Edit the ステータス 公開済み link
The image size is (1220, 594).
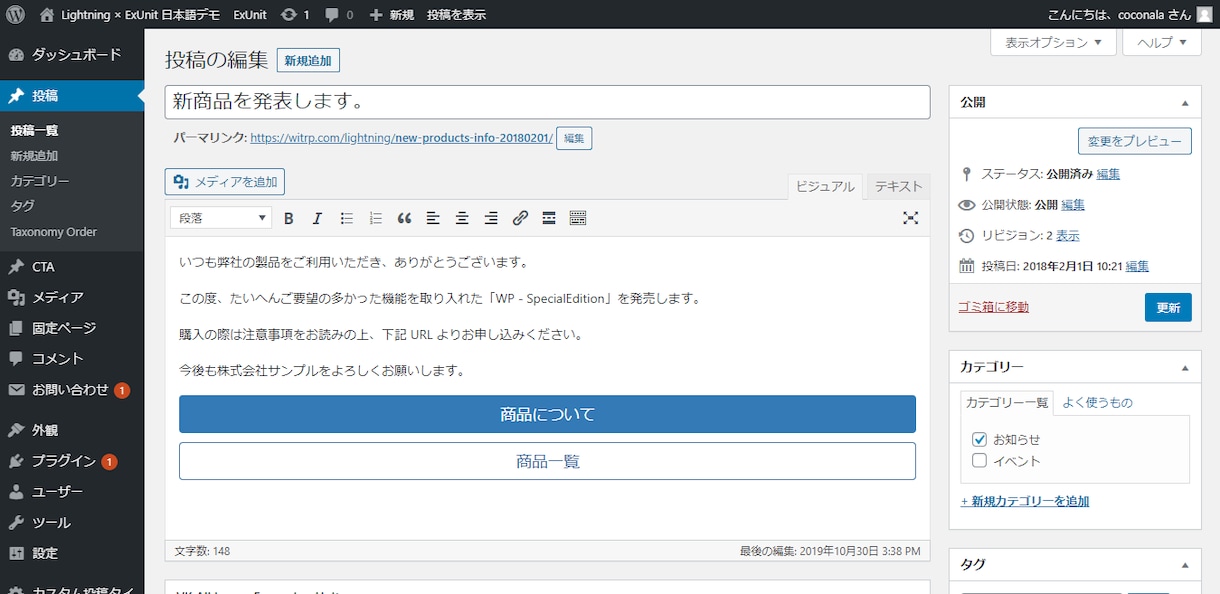tap(1108, 174)
